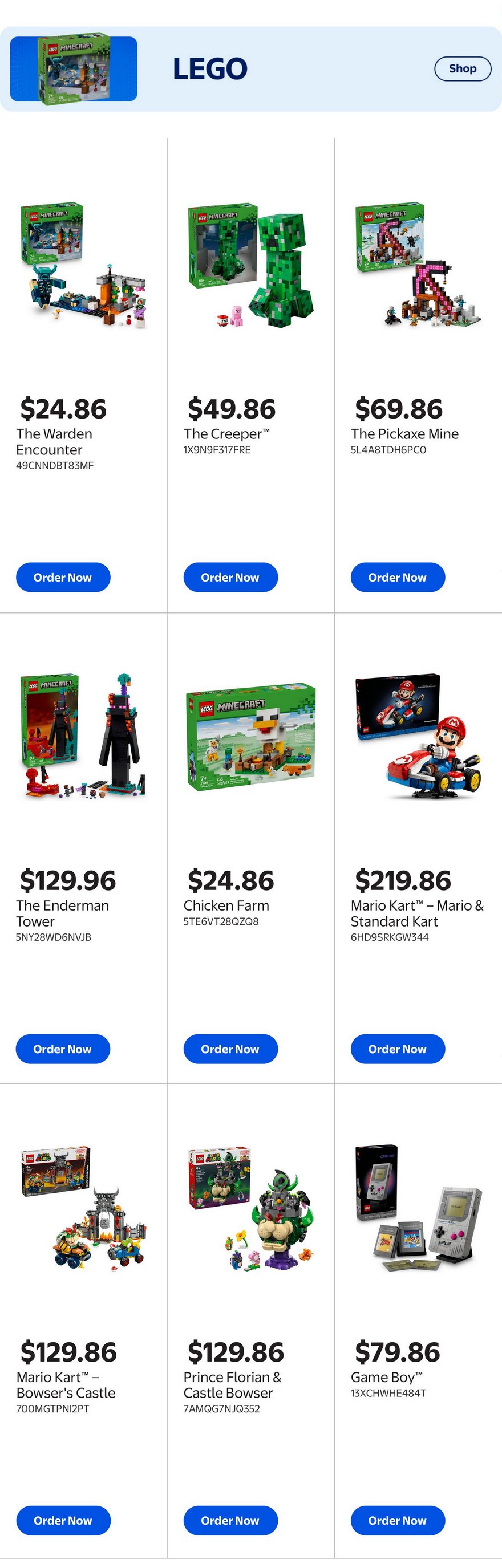502x1568 pixels.
Task: Open The Creeper product image
Action: pyautogui.click(x=250, y=265)
